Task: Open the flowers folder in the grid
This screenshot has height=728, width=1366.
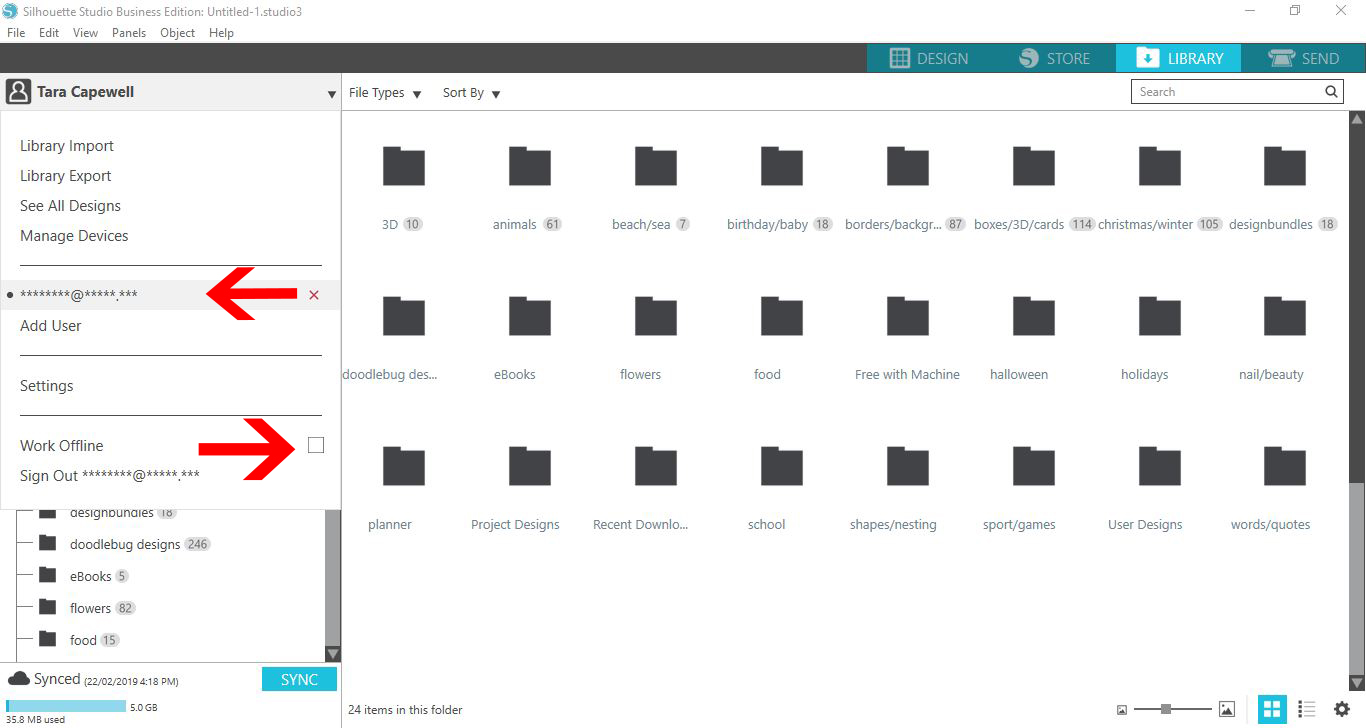Action: (656, 316)
